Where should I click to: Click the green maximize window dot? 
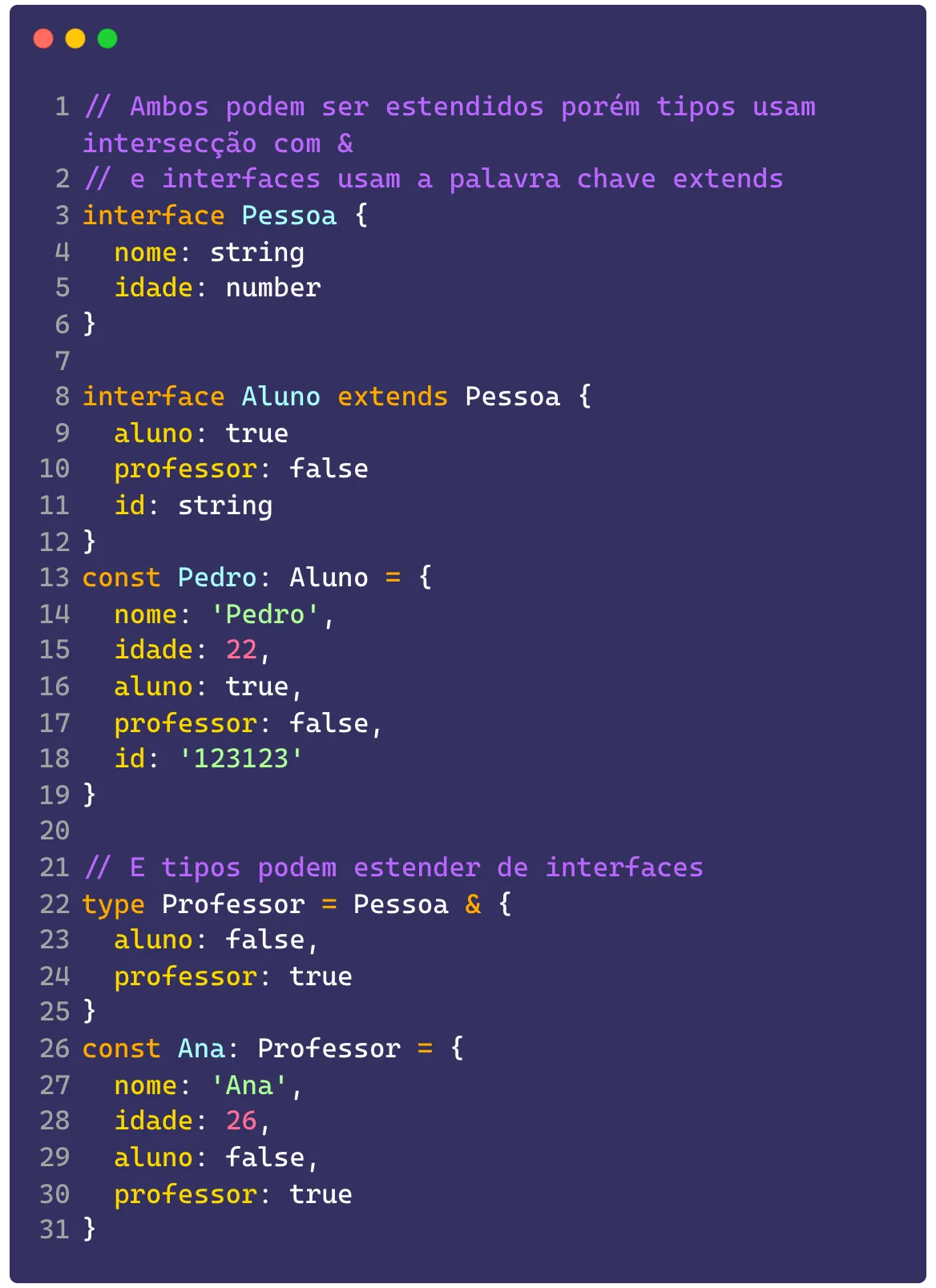(107, 38)
